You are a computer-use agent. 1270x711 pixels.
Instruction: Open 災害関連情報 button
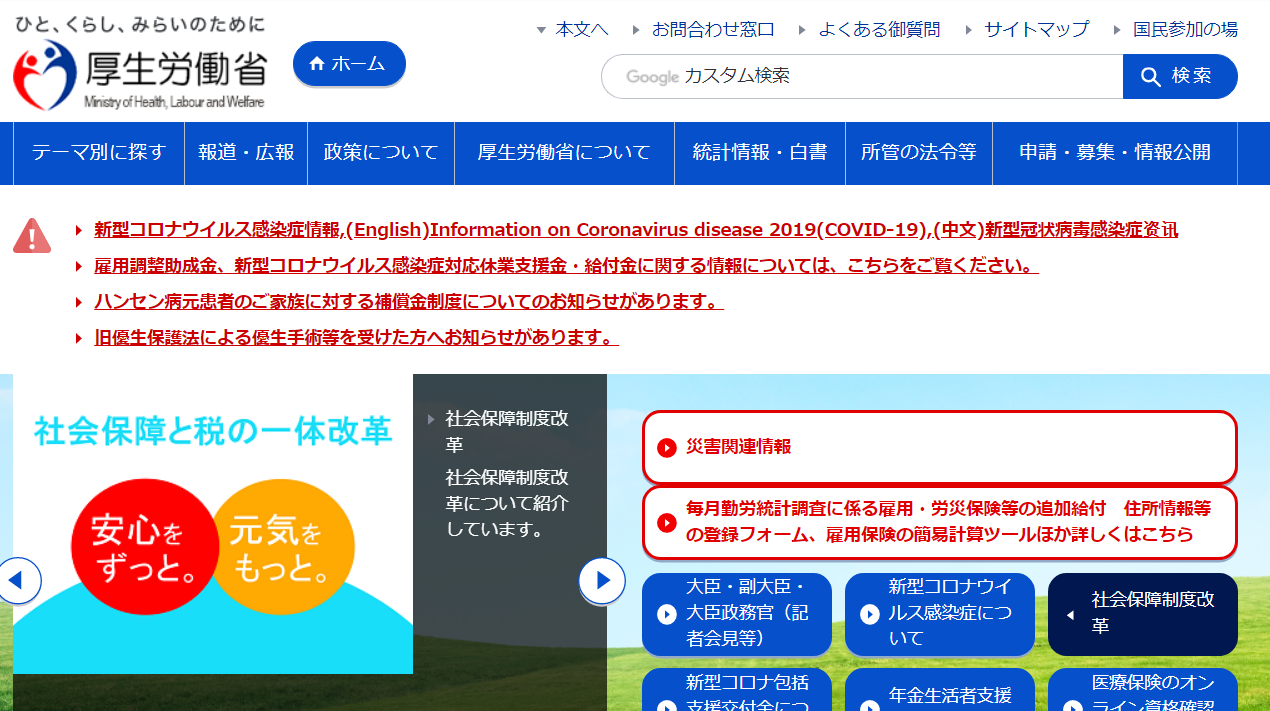coord(939,447)
